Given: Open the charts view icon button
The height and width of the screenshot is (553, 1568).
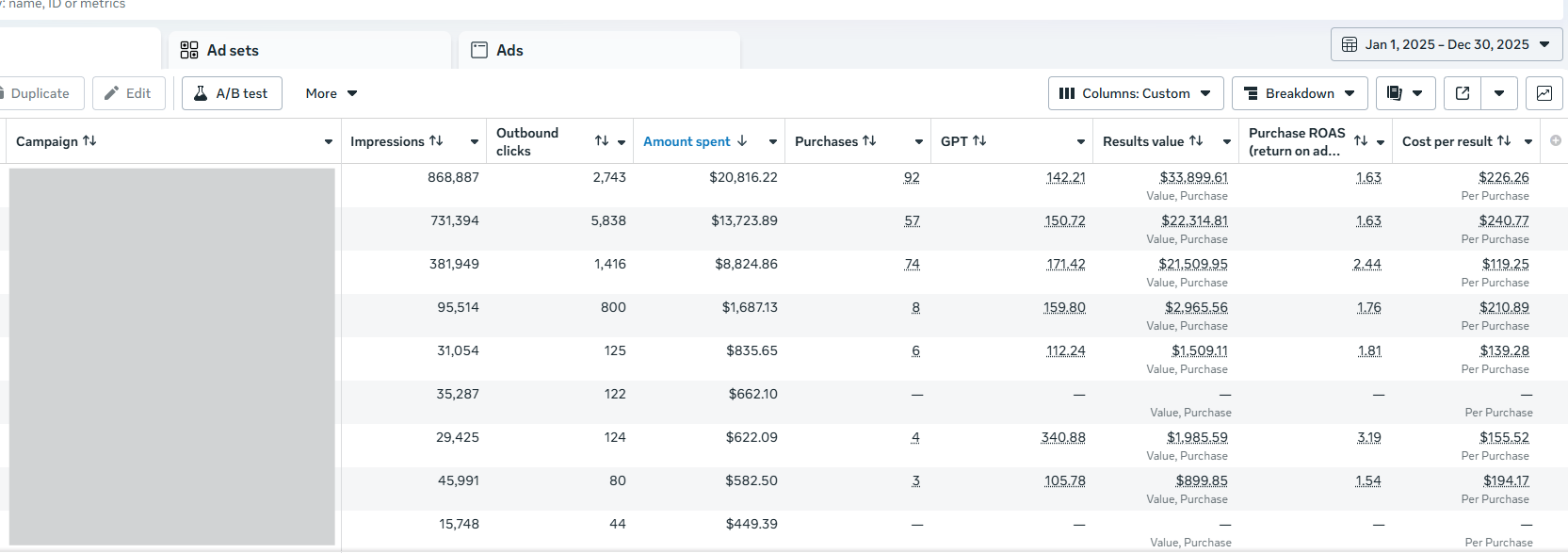Looking at the screenshot, I should point(1544,93).
